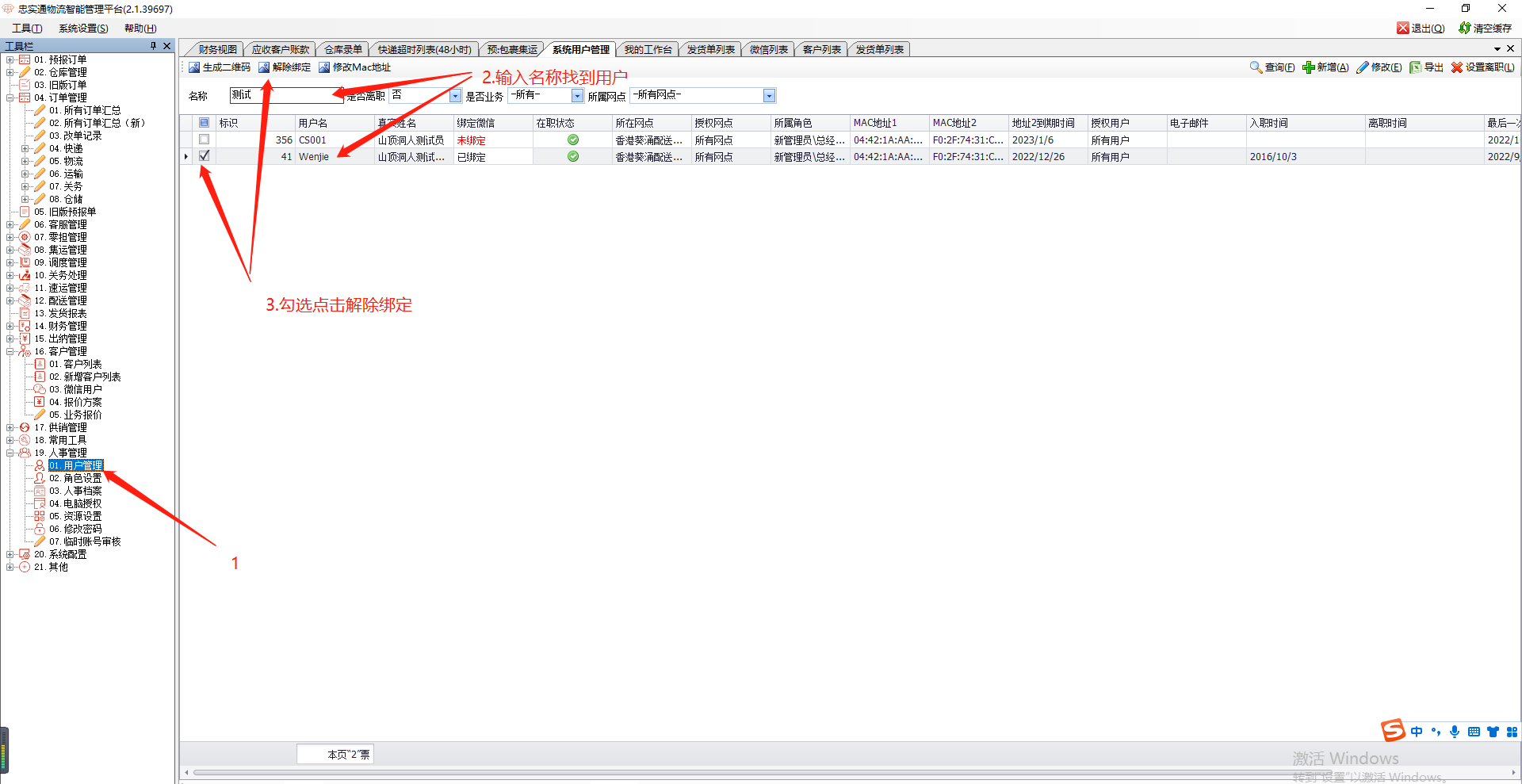The height and width of the screenshot is (784, 1522).
Task: Switch to the 财务视图 tab
Action: tap(217, 49)
